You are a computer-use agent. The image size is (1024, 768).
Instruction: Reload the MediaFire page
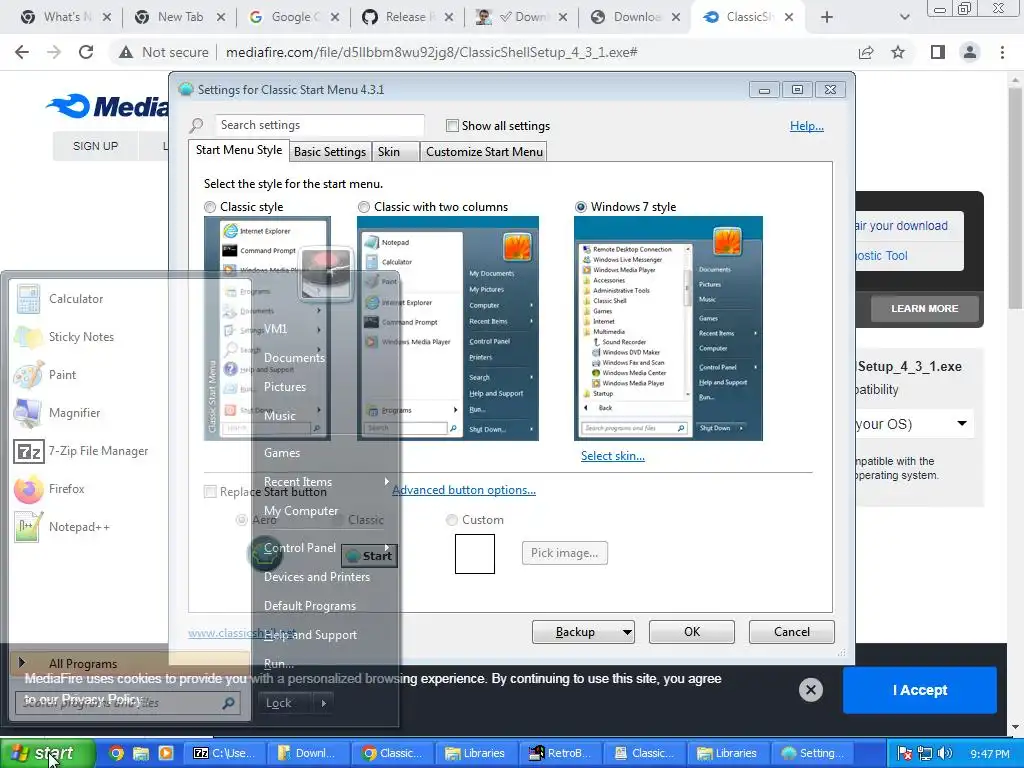pyautogui.click(x=86, y=52)
